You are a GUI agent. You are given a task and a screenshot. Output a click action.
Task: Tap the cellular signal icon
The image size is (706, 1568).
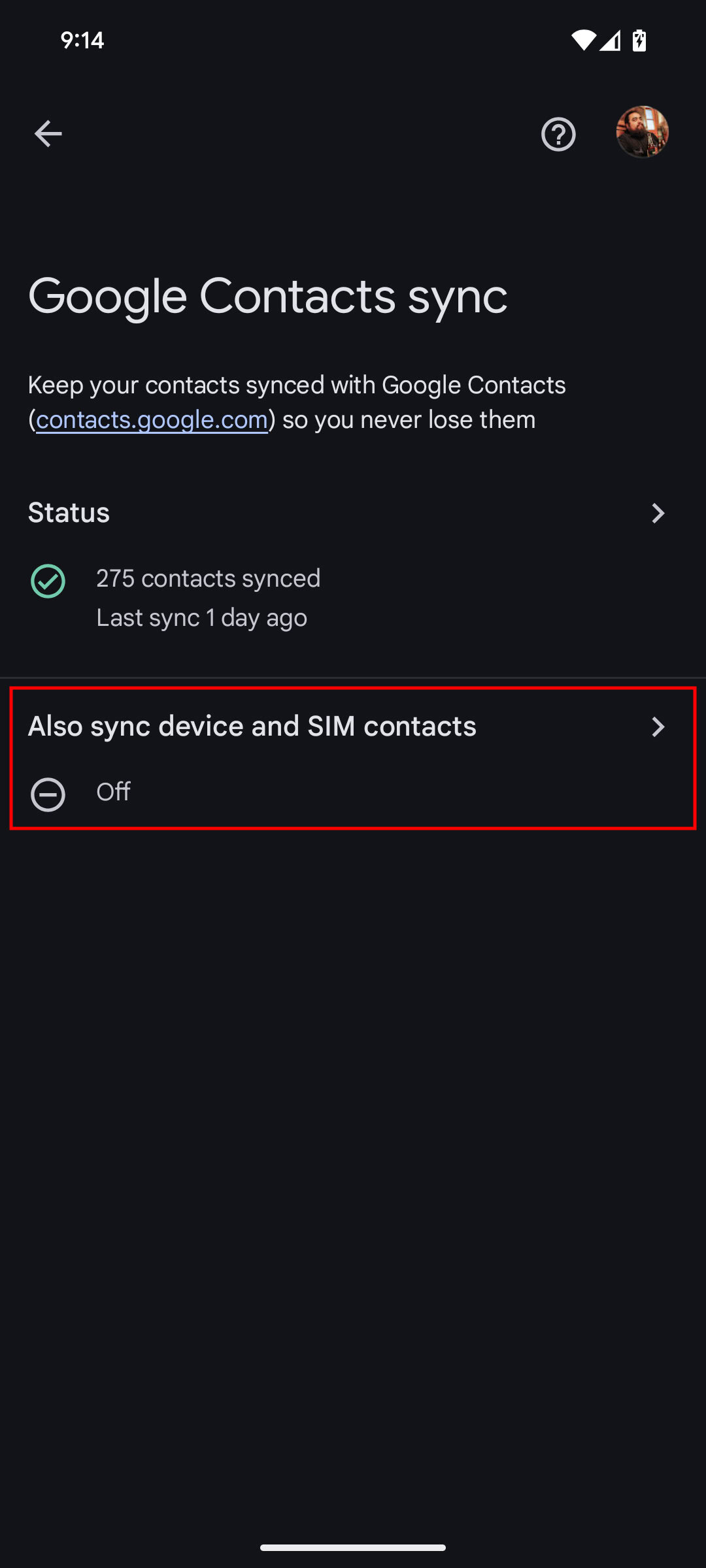click(612, 40)
